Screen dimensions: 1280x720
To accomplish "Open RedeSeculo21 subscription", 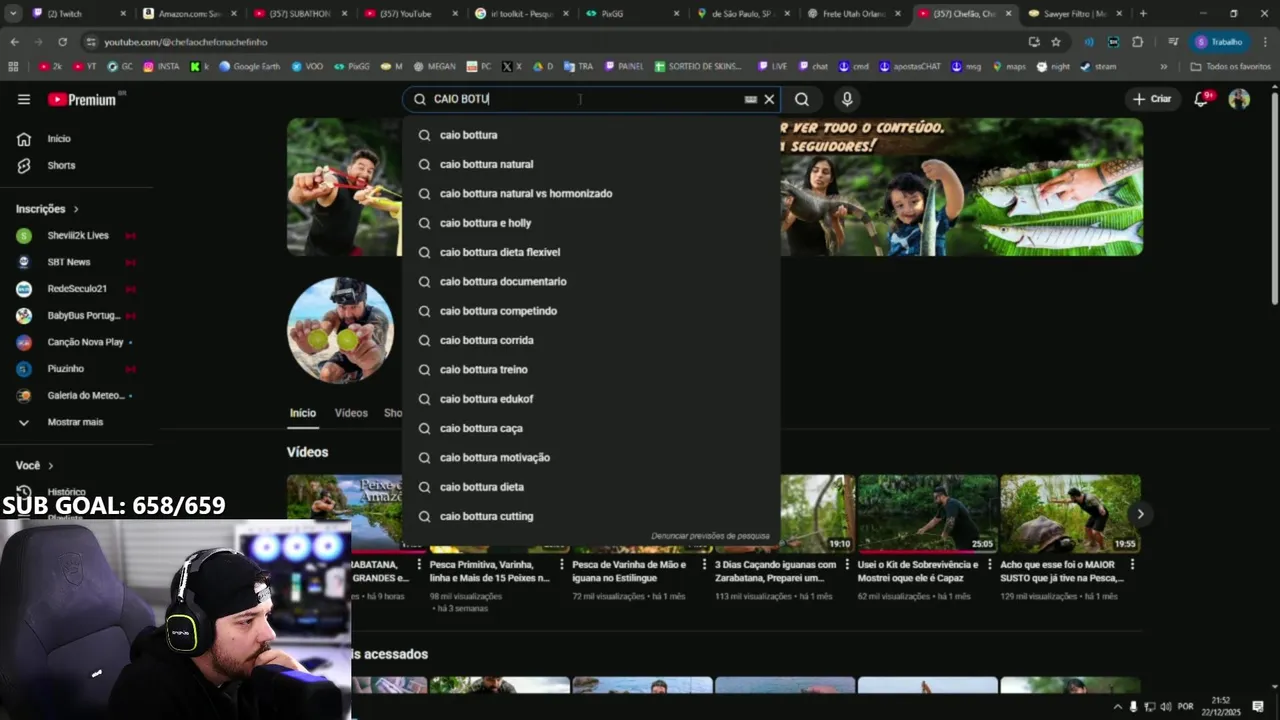I will click(x=76, y=289).
